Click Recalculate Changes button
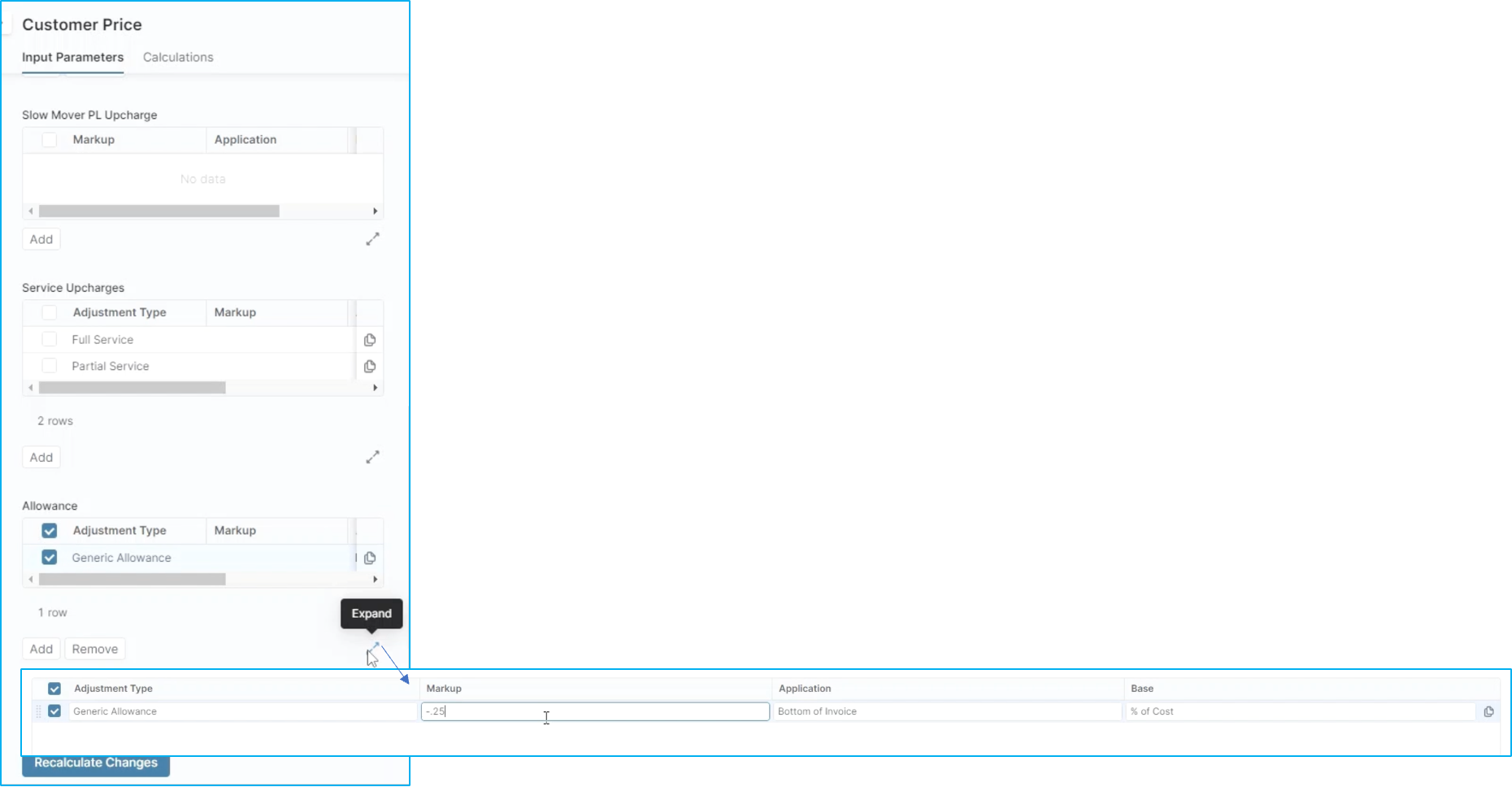This screenshot has height=787, width=1512. pos(96,763)
